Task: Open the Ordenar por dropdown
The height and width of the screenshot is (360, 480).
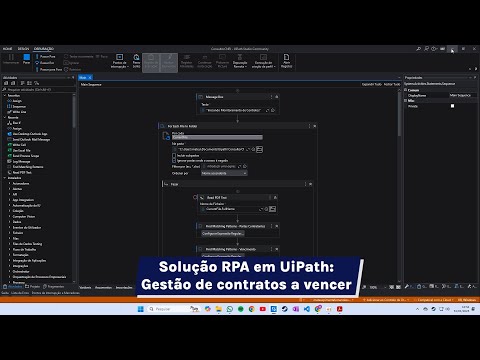Action: (224, 173)
